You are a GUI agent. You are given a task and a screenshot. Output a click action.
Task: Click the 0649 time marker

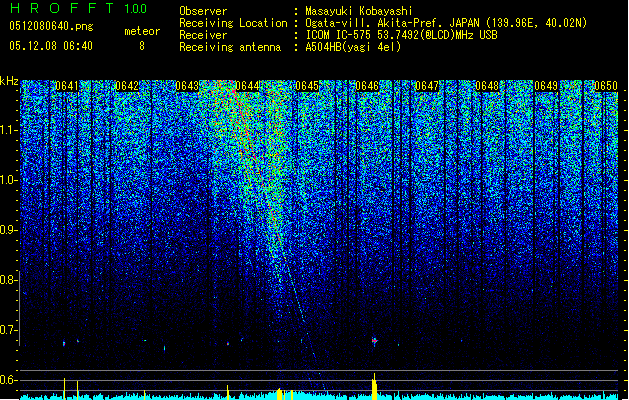tap(546, 86)
